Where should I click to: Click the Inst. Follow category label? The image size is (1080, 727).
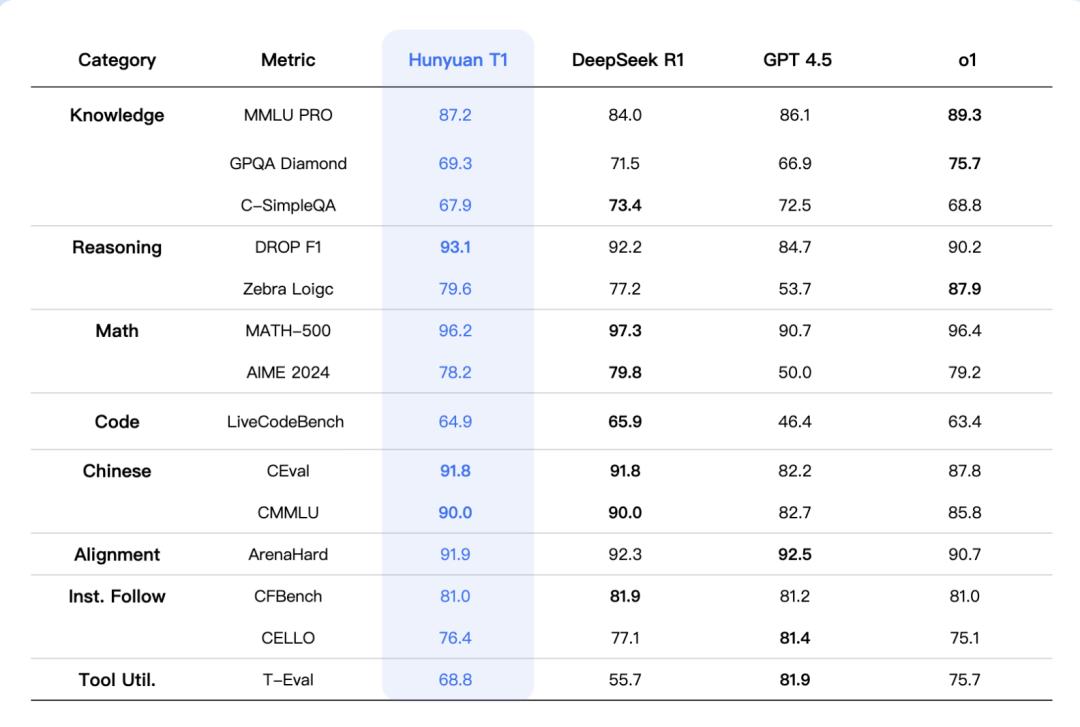coord(117,596)
